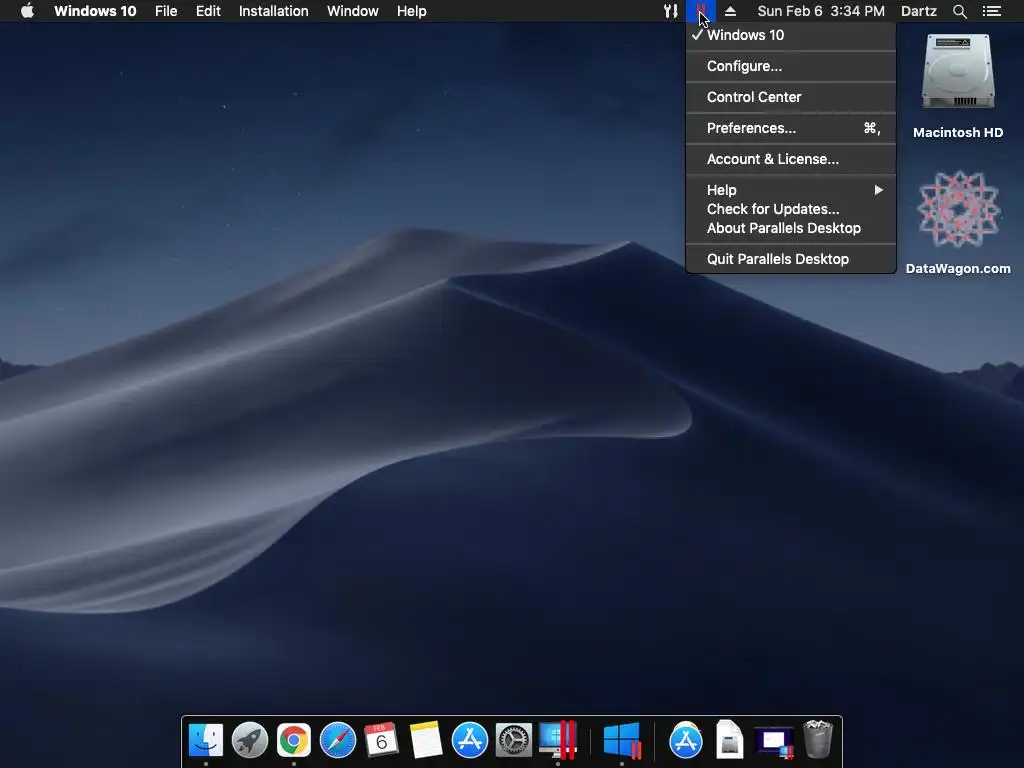This screenshot has width=1024, height=768.
Task: Click the Dartz user name in menu bar
Action: pyautogui.click(x=918, y=11)
